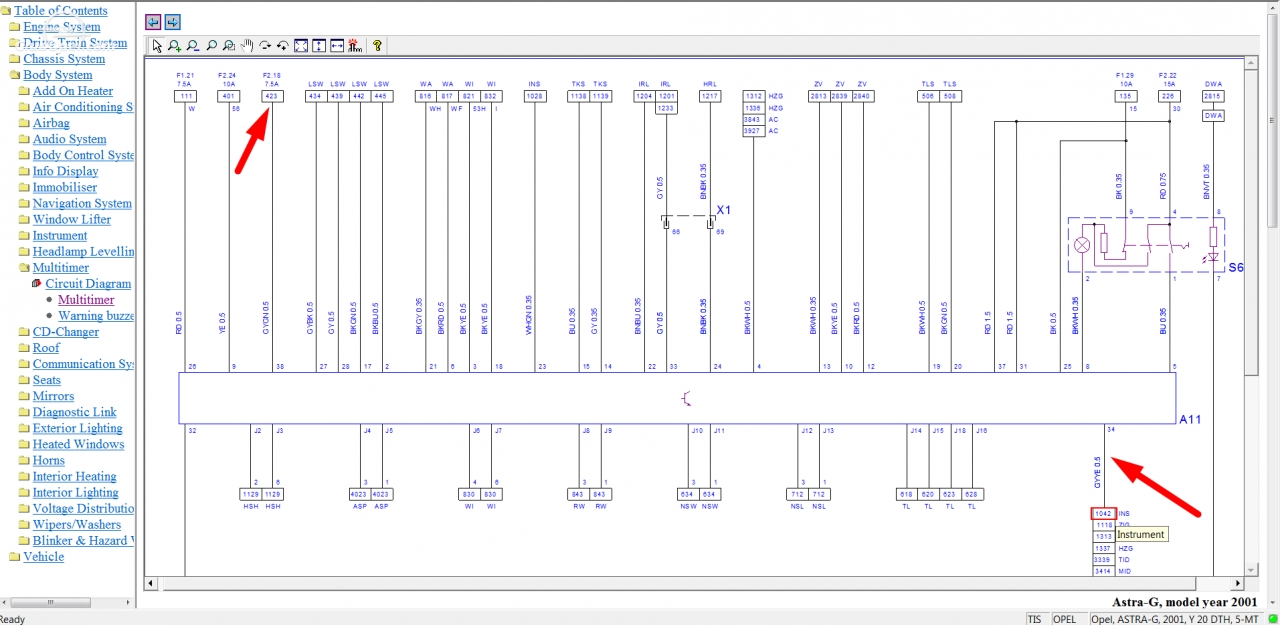Screen dimensions: 1280x625
Task: Click the folder icon beside Seats
Action: 24,380
